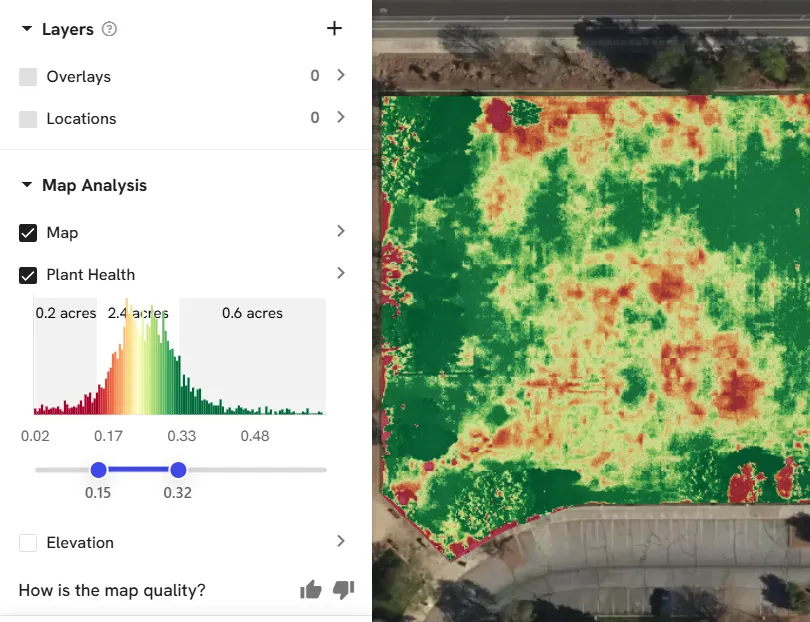Enable the Elevation checkbox
This screenshot has height=622, width=810.
tap(28, 543)
